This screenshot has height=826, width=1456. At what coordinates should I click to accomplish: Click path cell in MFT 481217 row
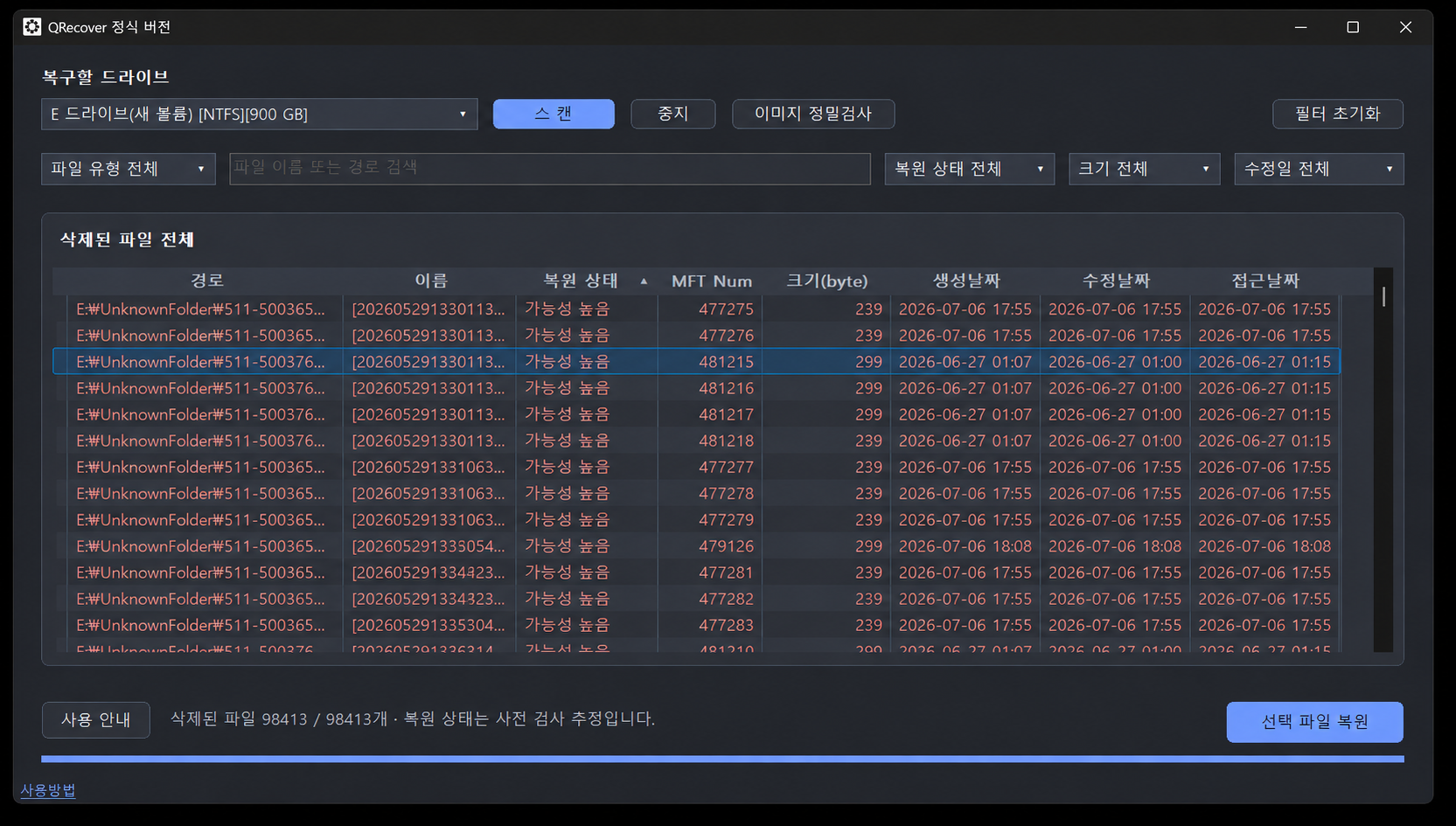(200, 414)
